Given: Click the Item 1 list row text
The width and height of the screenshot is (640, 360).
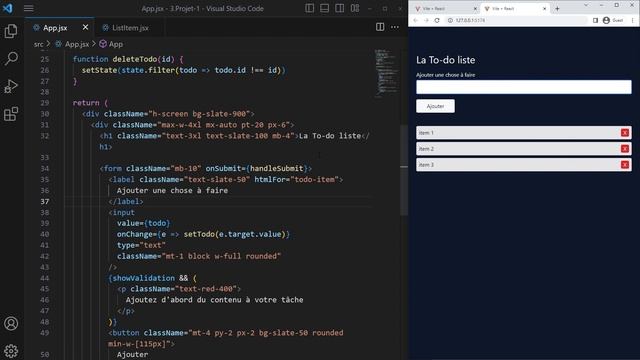Looking at the screenshot, I should (x=426, y=133).
